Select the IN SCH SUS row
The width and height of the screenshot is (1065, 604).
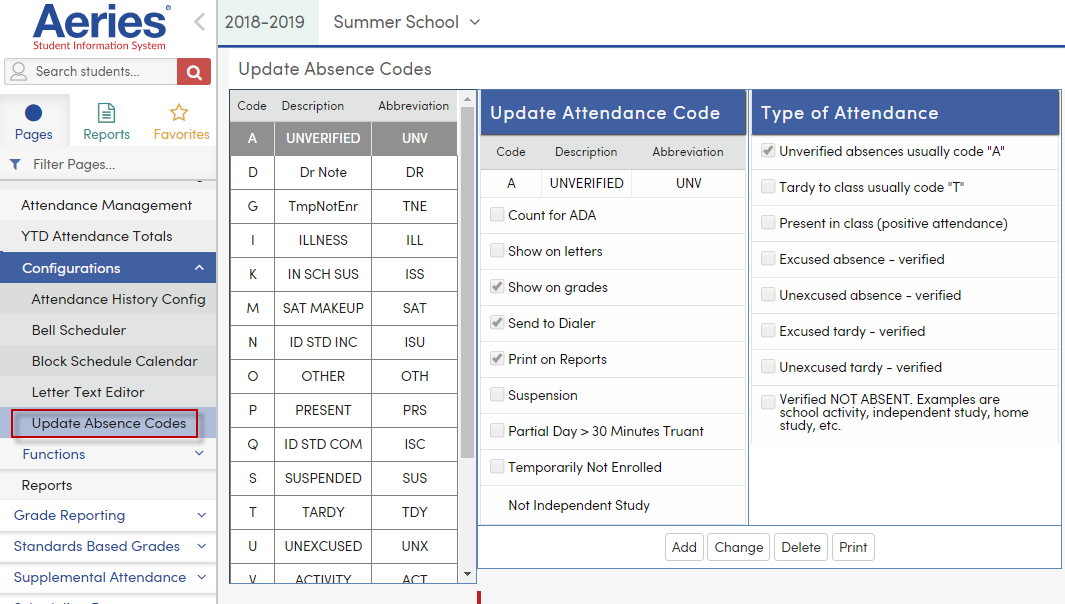(x=344, y=274)
